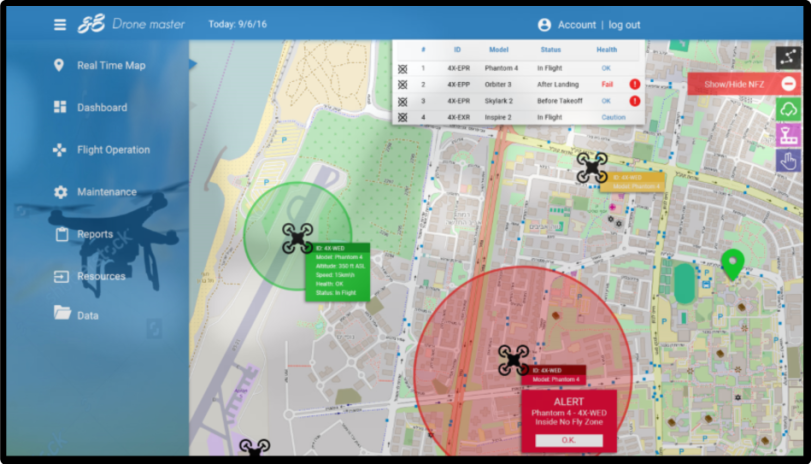811x464 pixels.
Task: Open the Dashboard menu item
Action: (102, 108)
